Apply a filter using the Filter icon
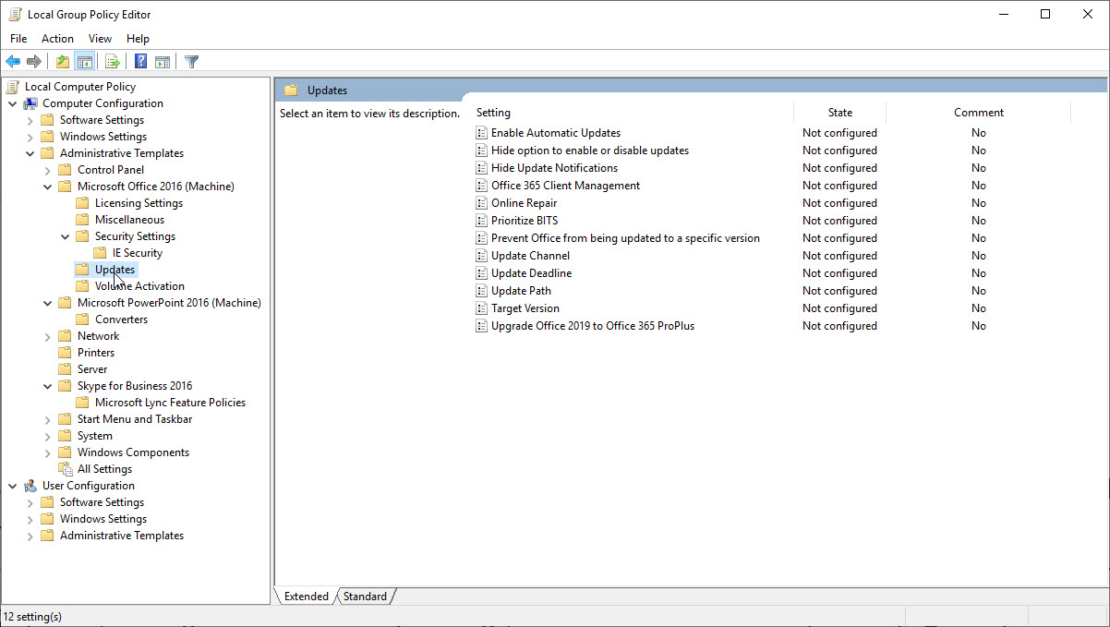Image resolution: width=1110 pixels, height=627 pixels. point(190,61)
